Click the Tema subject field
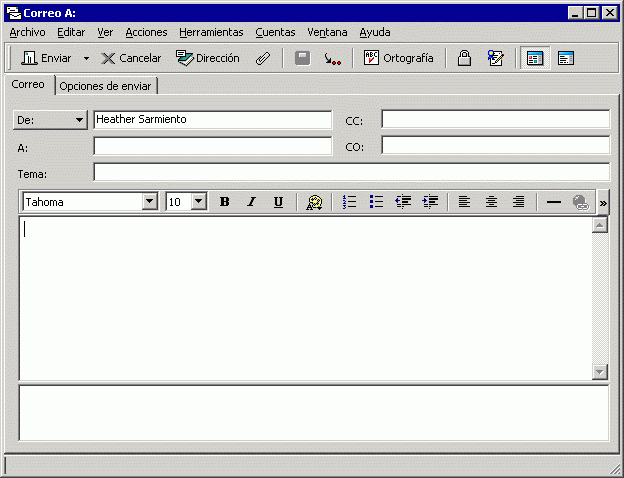624x478 pixels. coord(352,172)
